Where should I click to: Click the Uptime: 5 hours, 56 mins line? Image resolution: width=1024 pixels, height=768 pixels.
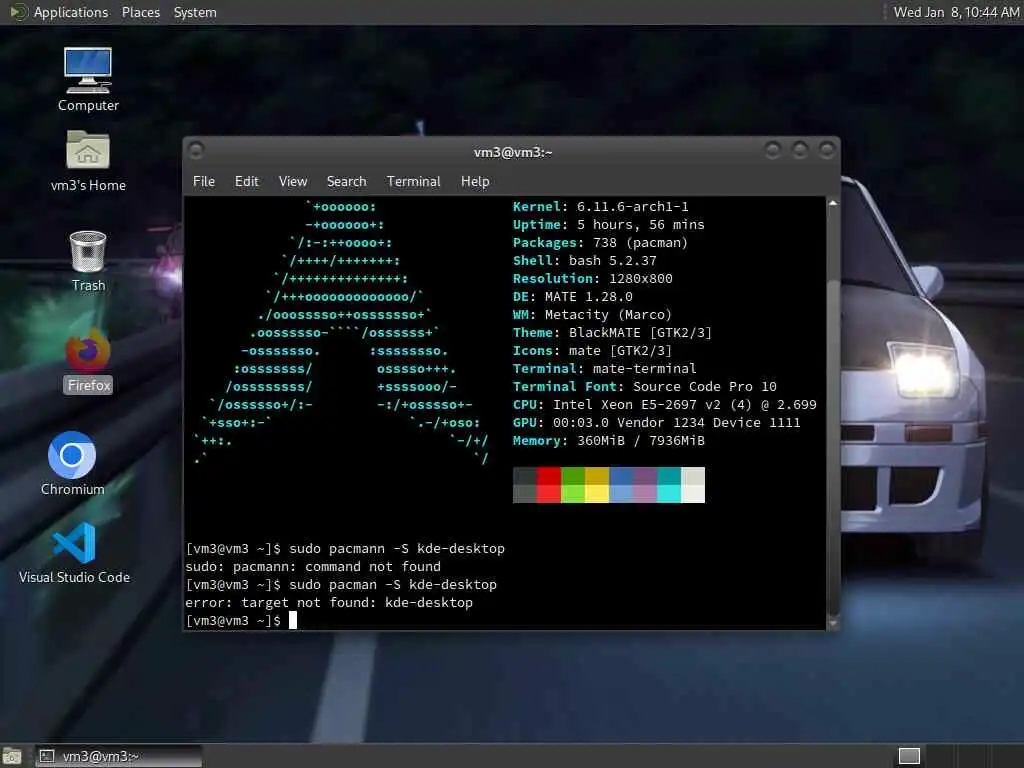tap(609, 225)
